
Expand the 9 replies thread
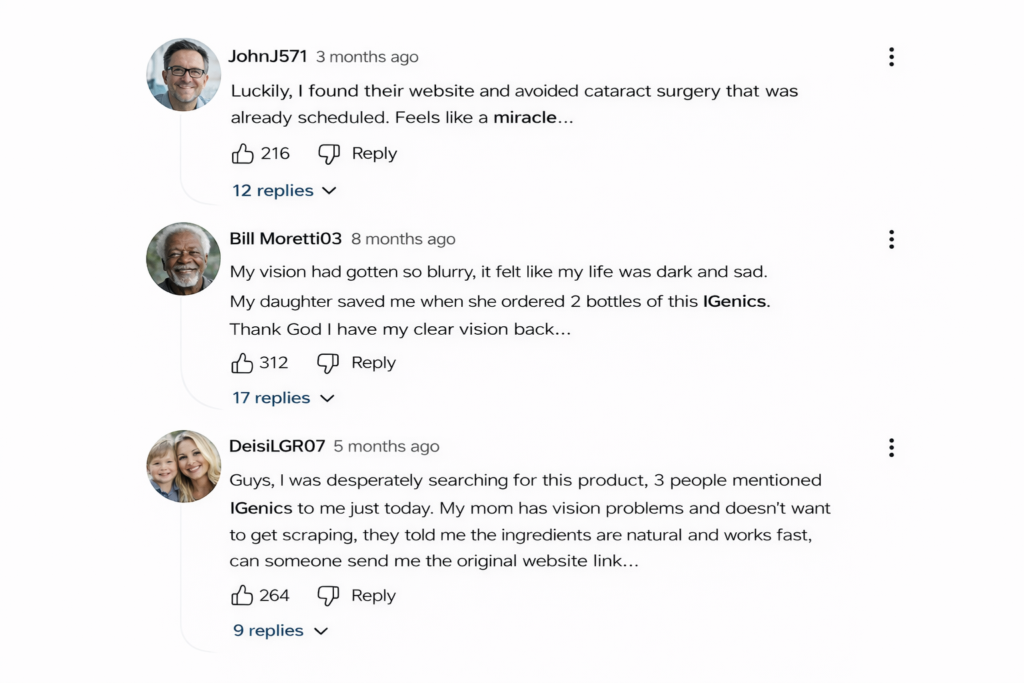tap(280, 631)
